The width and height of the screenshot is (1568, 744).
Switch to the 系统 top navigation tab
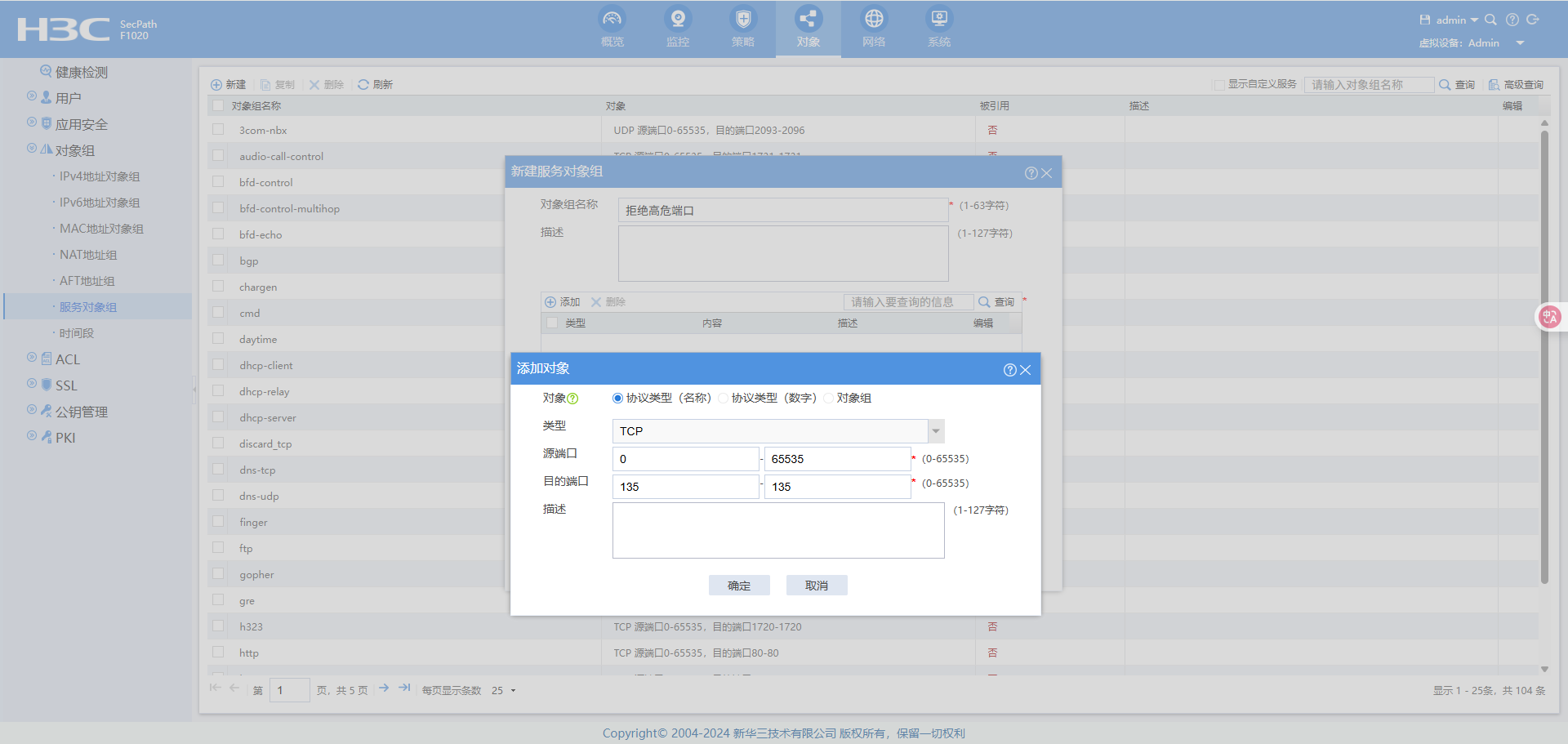(x=939, y=28)
